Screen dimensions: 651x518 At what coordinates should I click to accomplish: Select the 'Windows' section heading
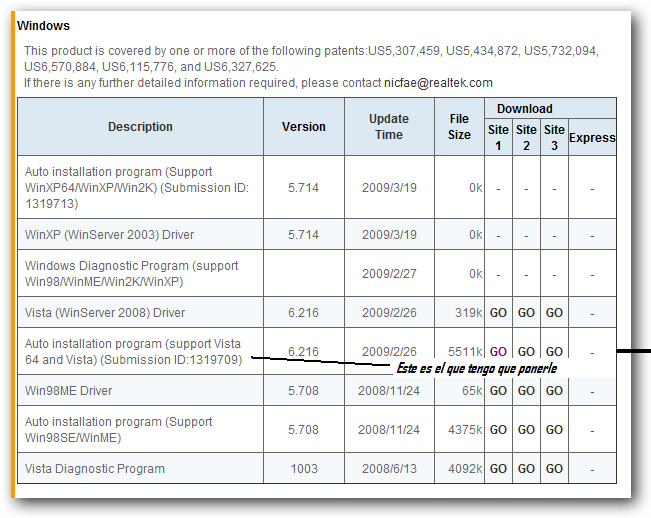43,26
